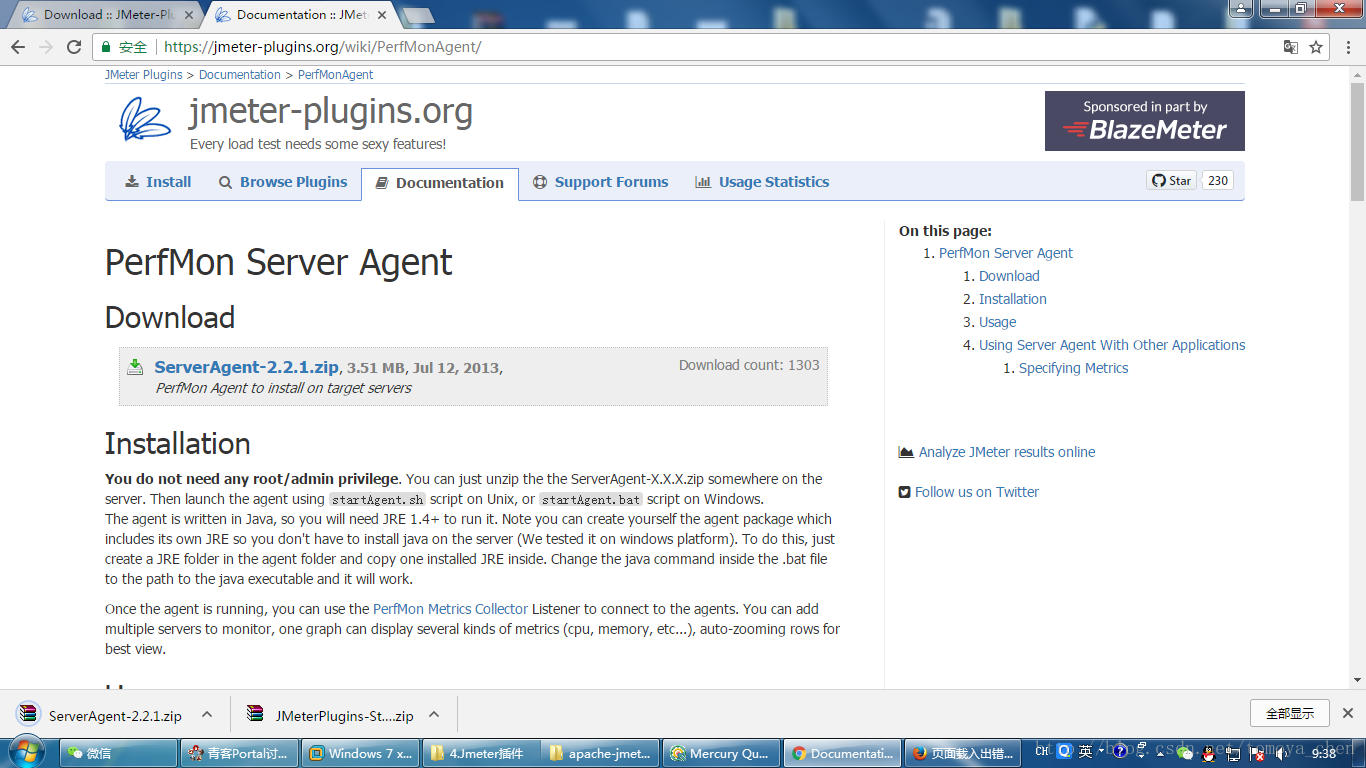The height and width of the screenshot is (768, 1366).
Task: Open Analyze JMeter results online link
Action: point(1007,452)
